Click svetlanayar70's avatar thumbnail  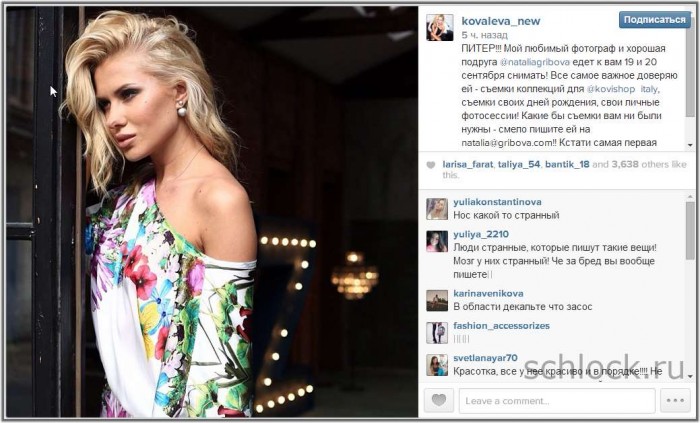[437, 365]
